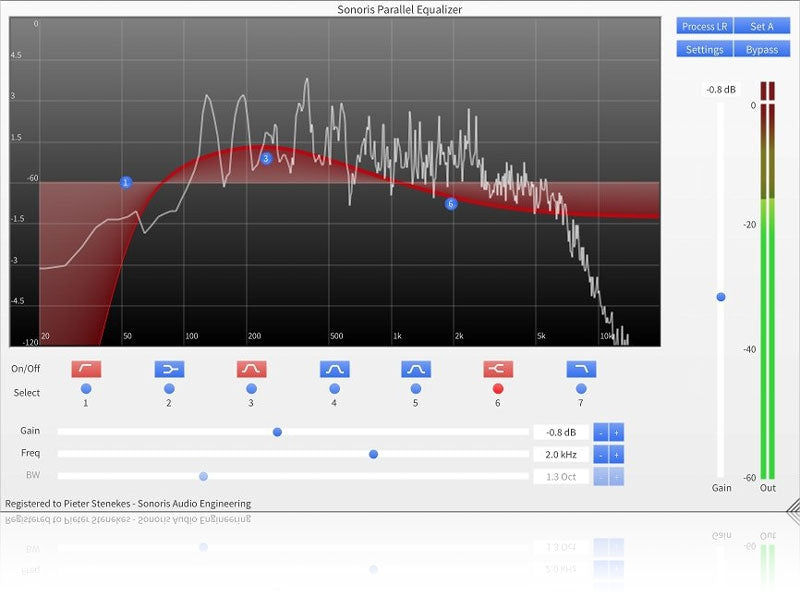
Task: Click the registration text for Pieter Stenekes
Action: click(x=128, y=503)
